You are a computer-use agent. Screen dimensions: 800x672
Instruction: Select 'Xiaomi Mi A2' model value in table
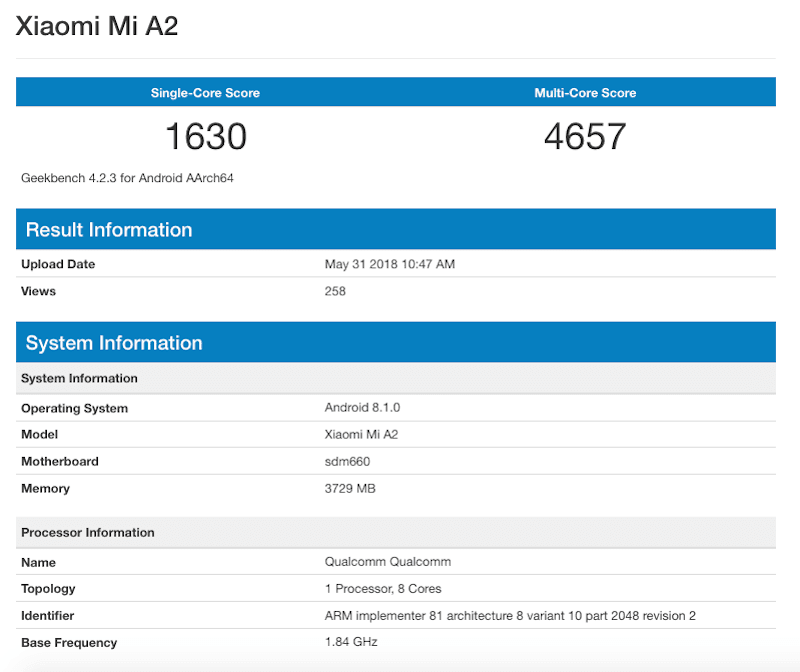click(x=361, y=435)
